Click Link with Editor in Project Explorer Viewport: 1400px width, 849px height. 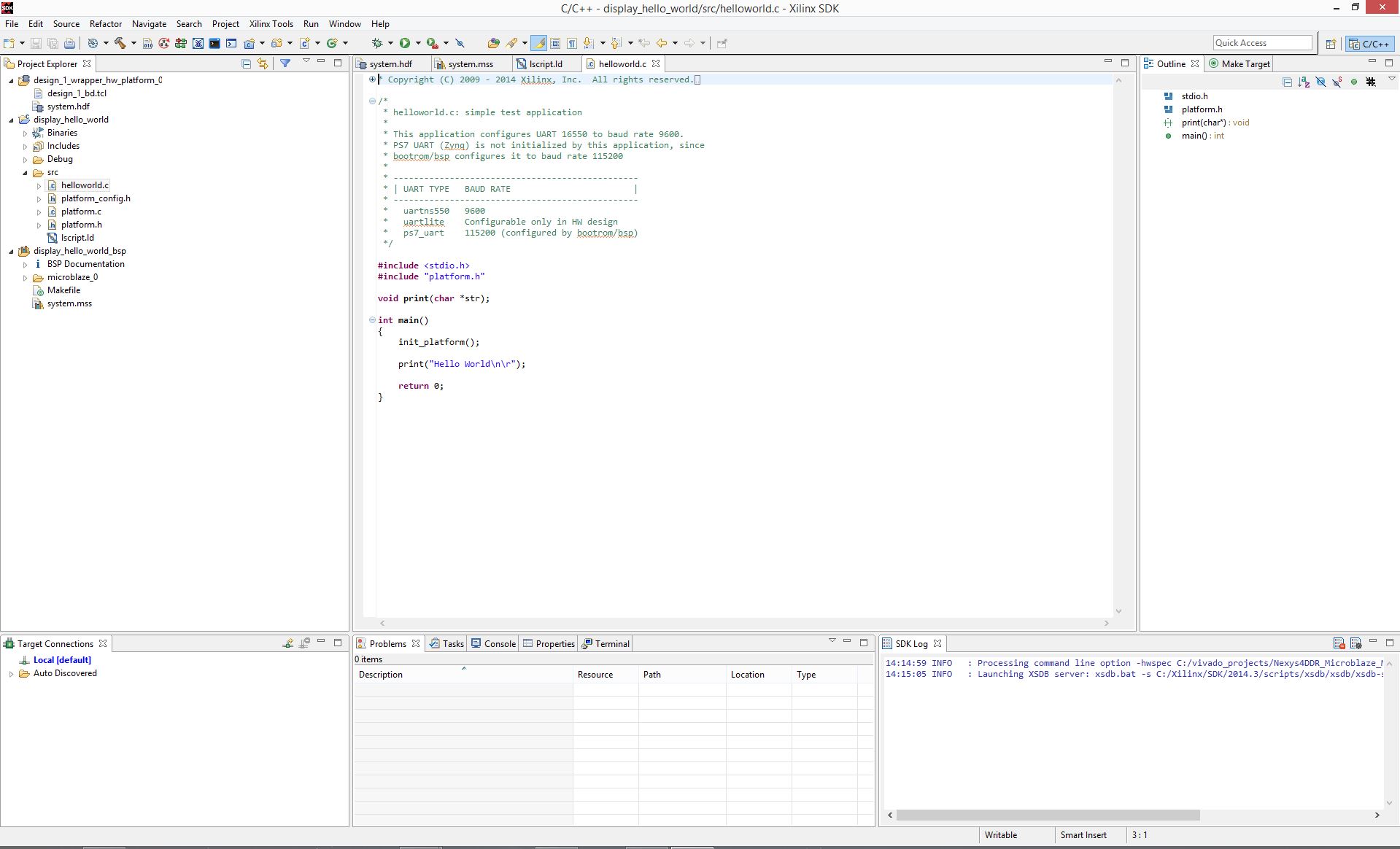[263, 63]
